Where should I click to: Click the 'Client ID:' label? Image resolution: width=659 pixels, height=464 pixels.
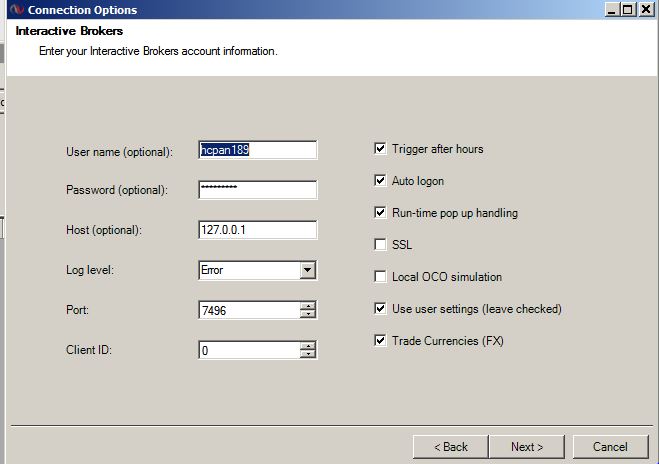(89, 350)
